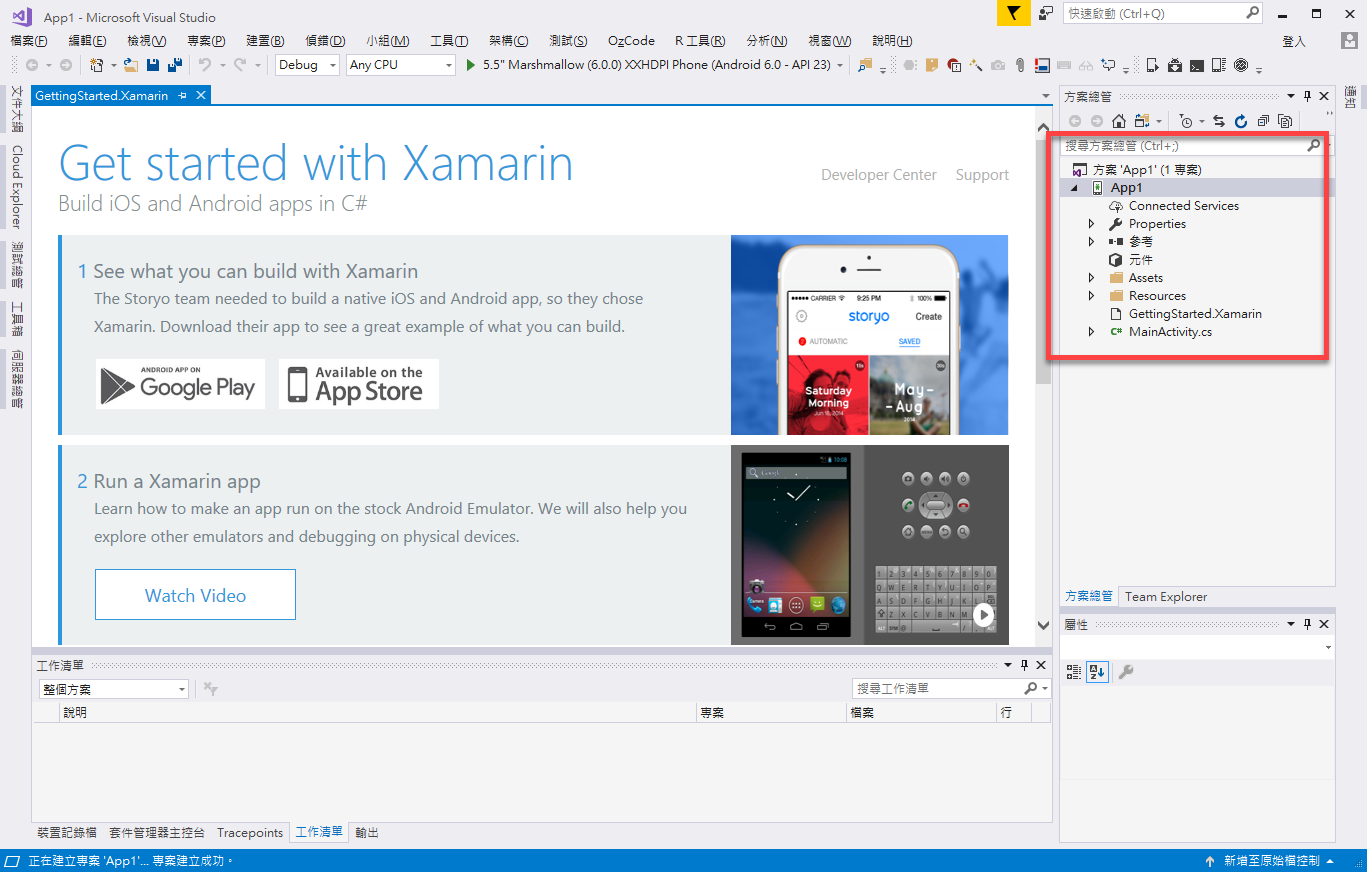The image size is (1367, 872).
Task: Click the Redo arrow icon
Action: click(x=240, y=65)
